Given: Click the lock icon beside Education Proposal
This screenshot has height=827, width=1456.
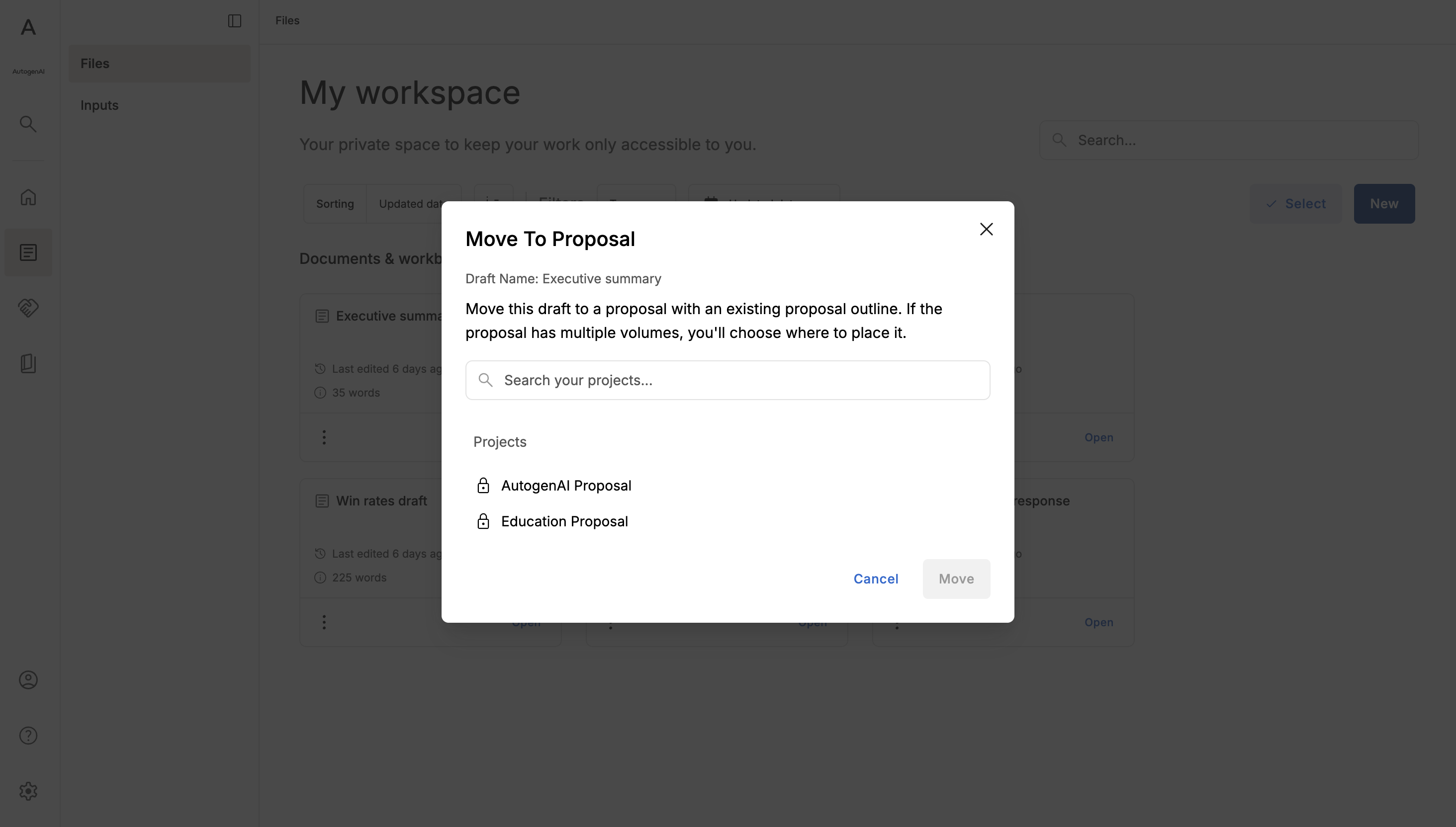Looking at the screenshot, I should (x=482, y=521).
